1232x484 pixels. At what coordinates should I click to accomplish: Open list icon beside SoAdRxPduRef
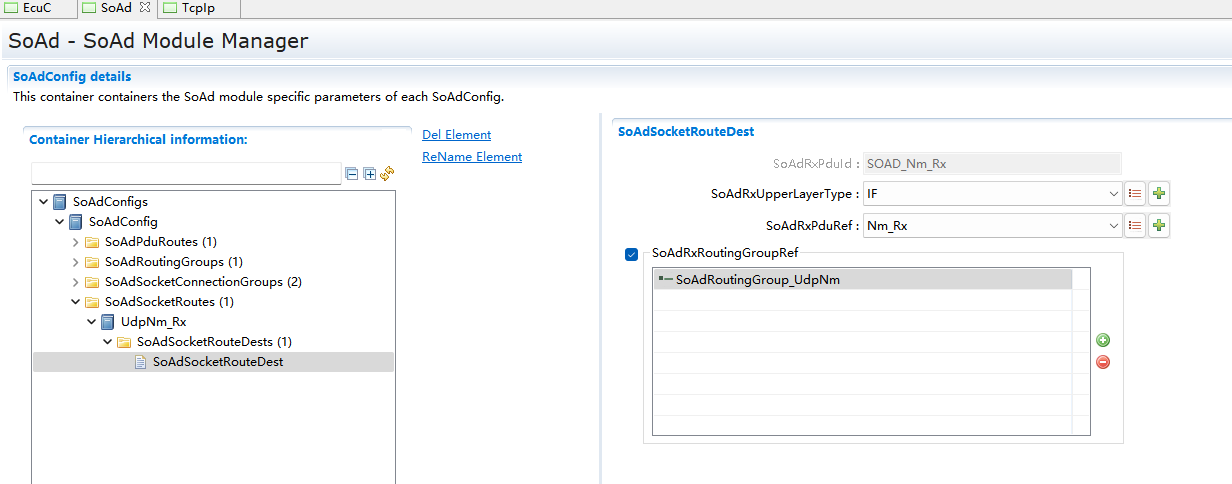[x=1135, y=226]
